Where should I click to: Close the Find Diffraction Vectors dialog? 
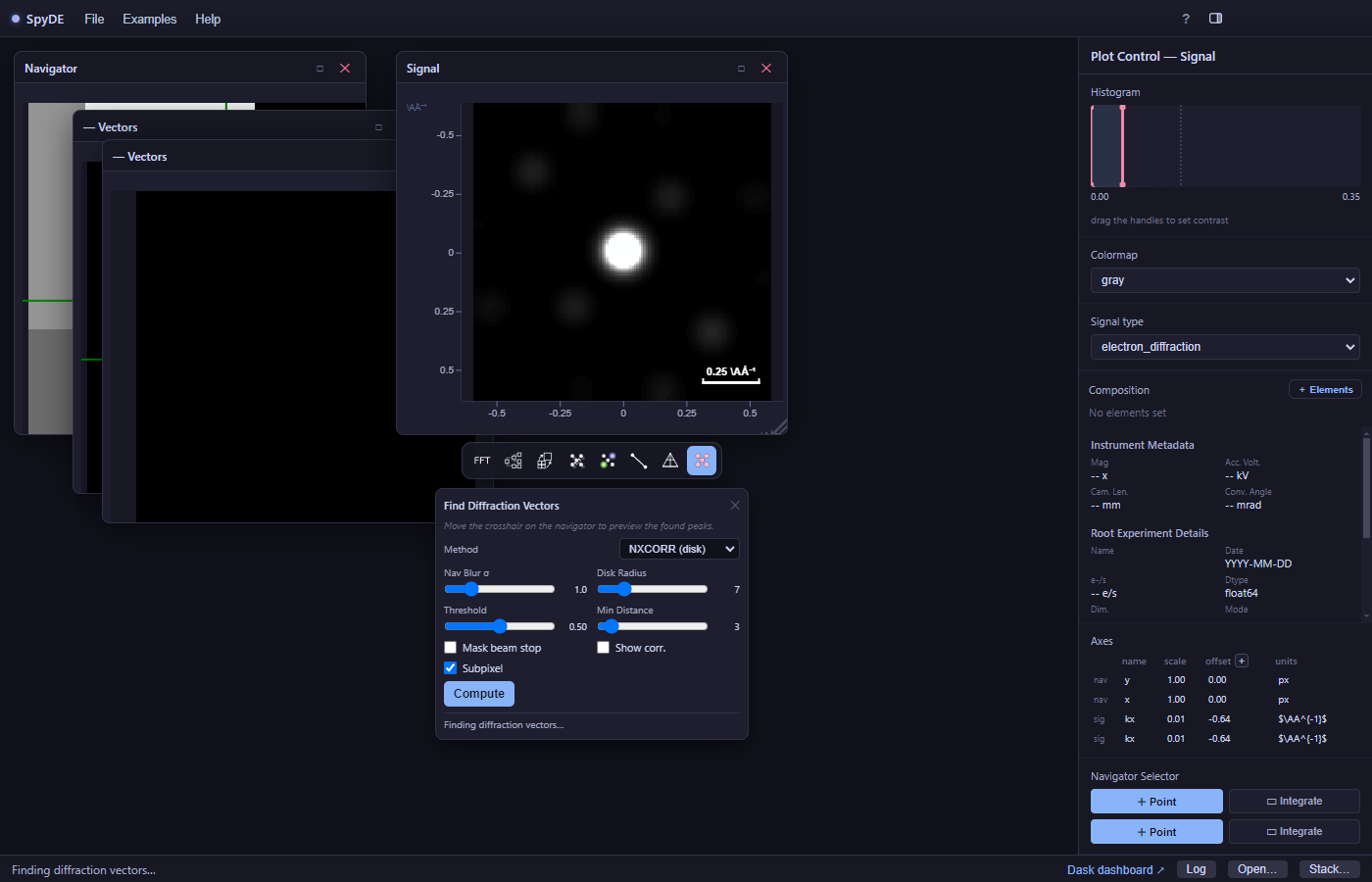tap(735, 506)
